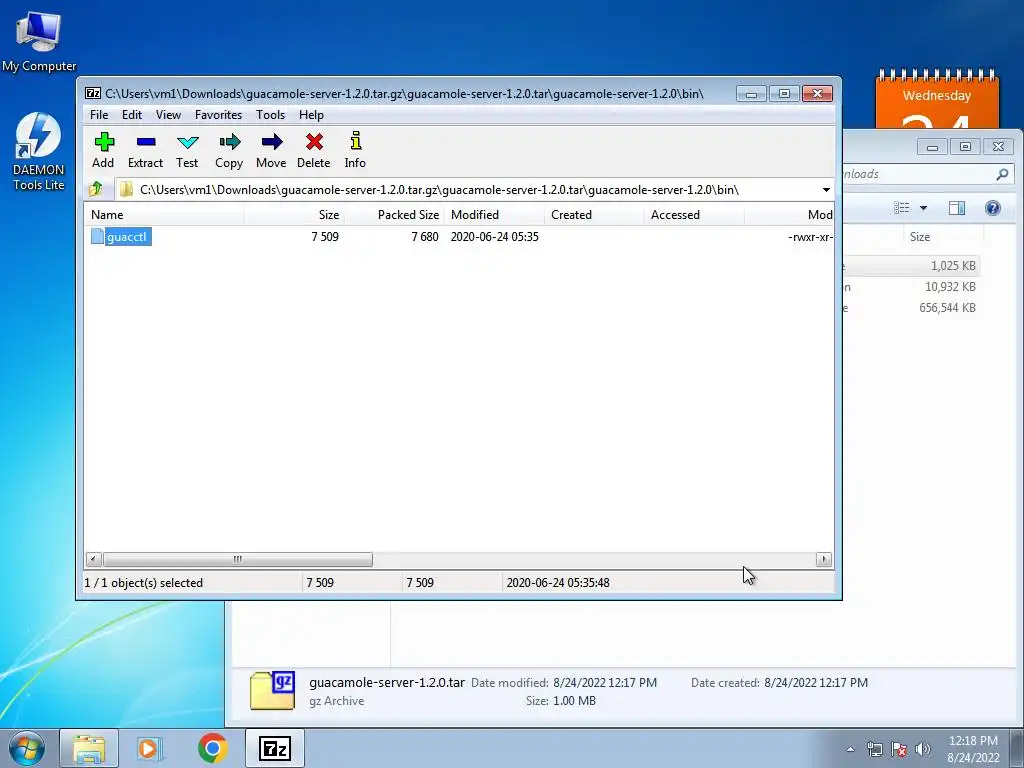Click the calendar gadget showing Wednesday
The width and height of the screenshot is (1024, 768).
point(936,98)
